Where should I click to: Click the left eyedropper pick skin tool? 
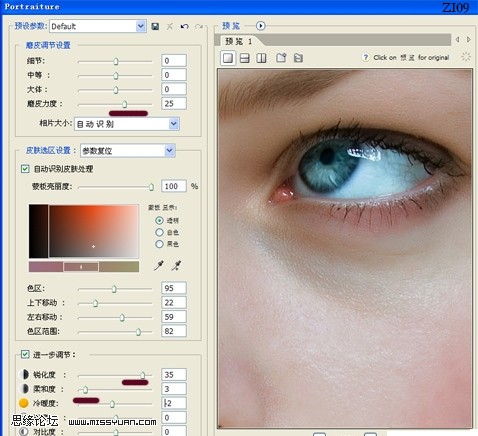click(159, 266)
